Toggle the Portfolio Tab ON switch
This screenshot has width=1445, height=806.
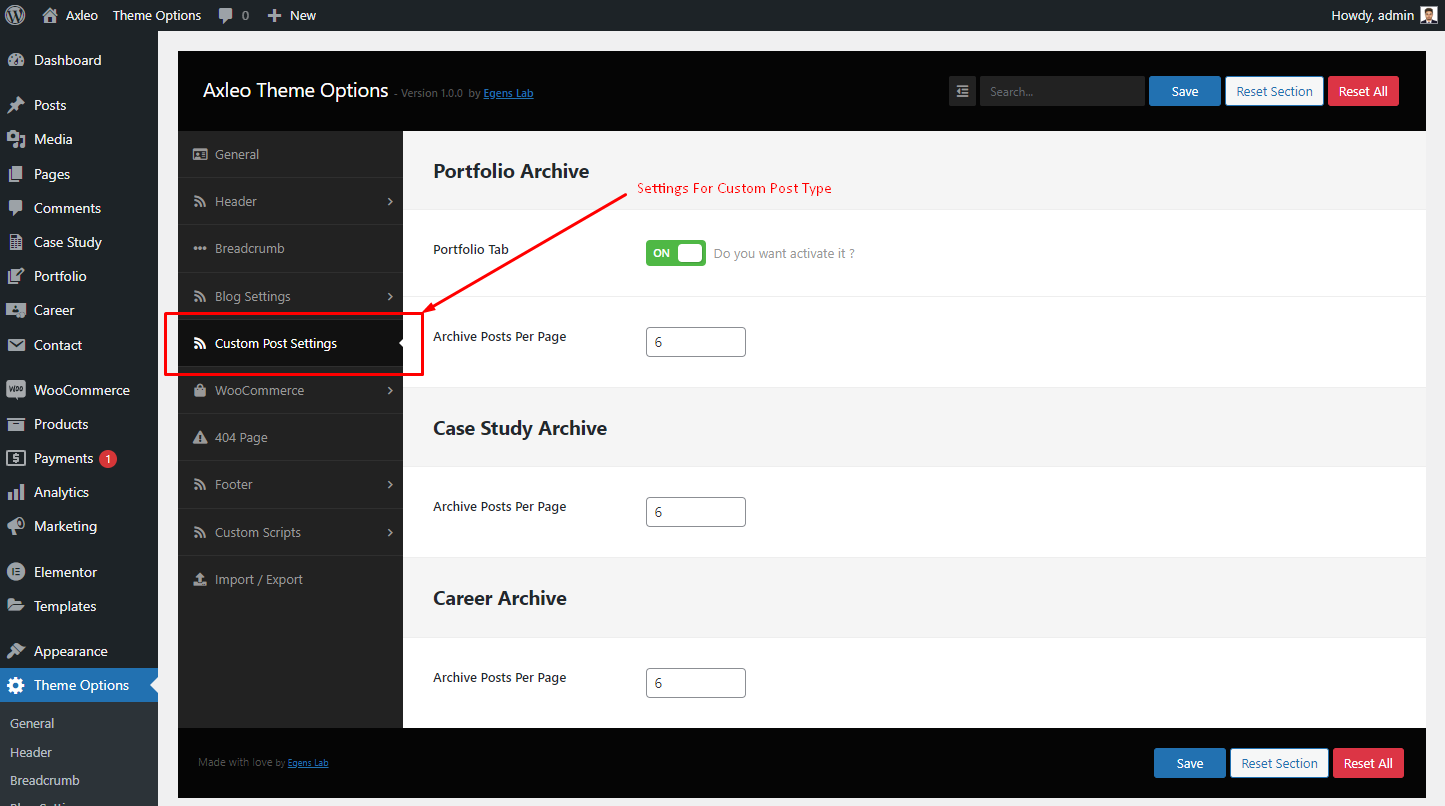[676, 253]
